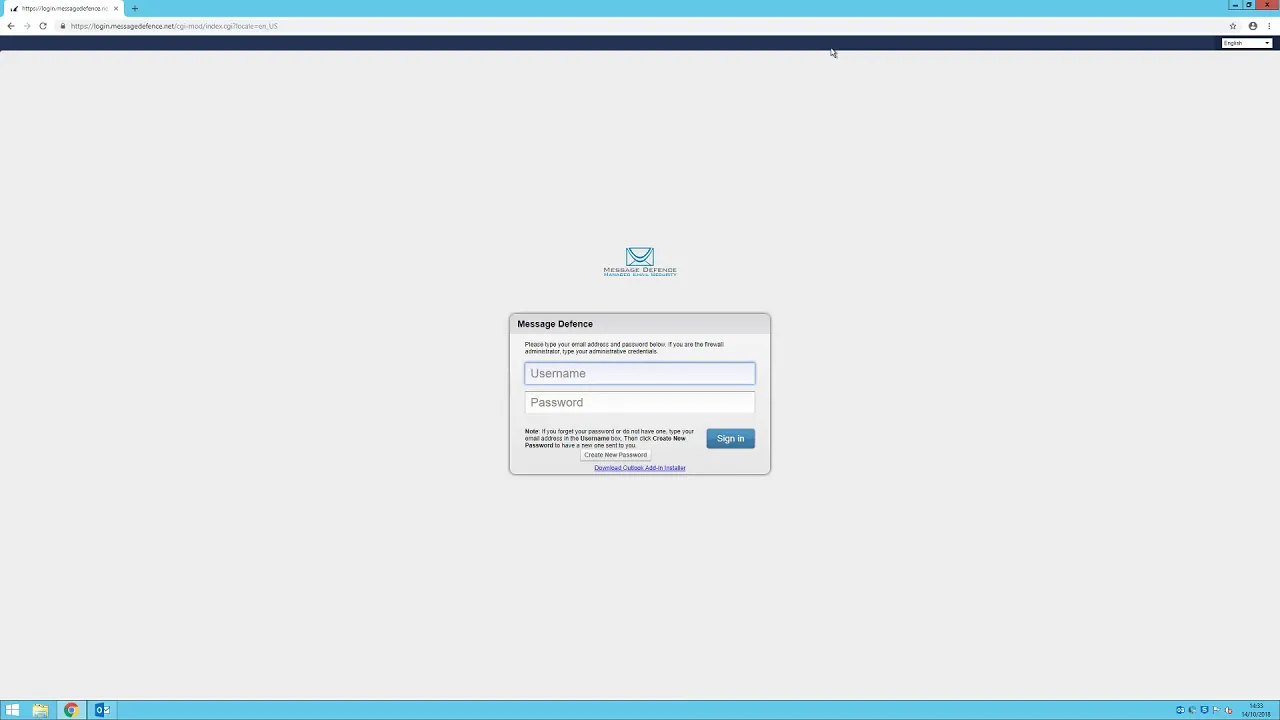The height and width of the screenshot is (720, 1280).
Task: Click the Message Defence panel heading
Action: (555, 324)
